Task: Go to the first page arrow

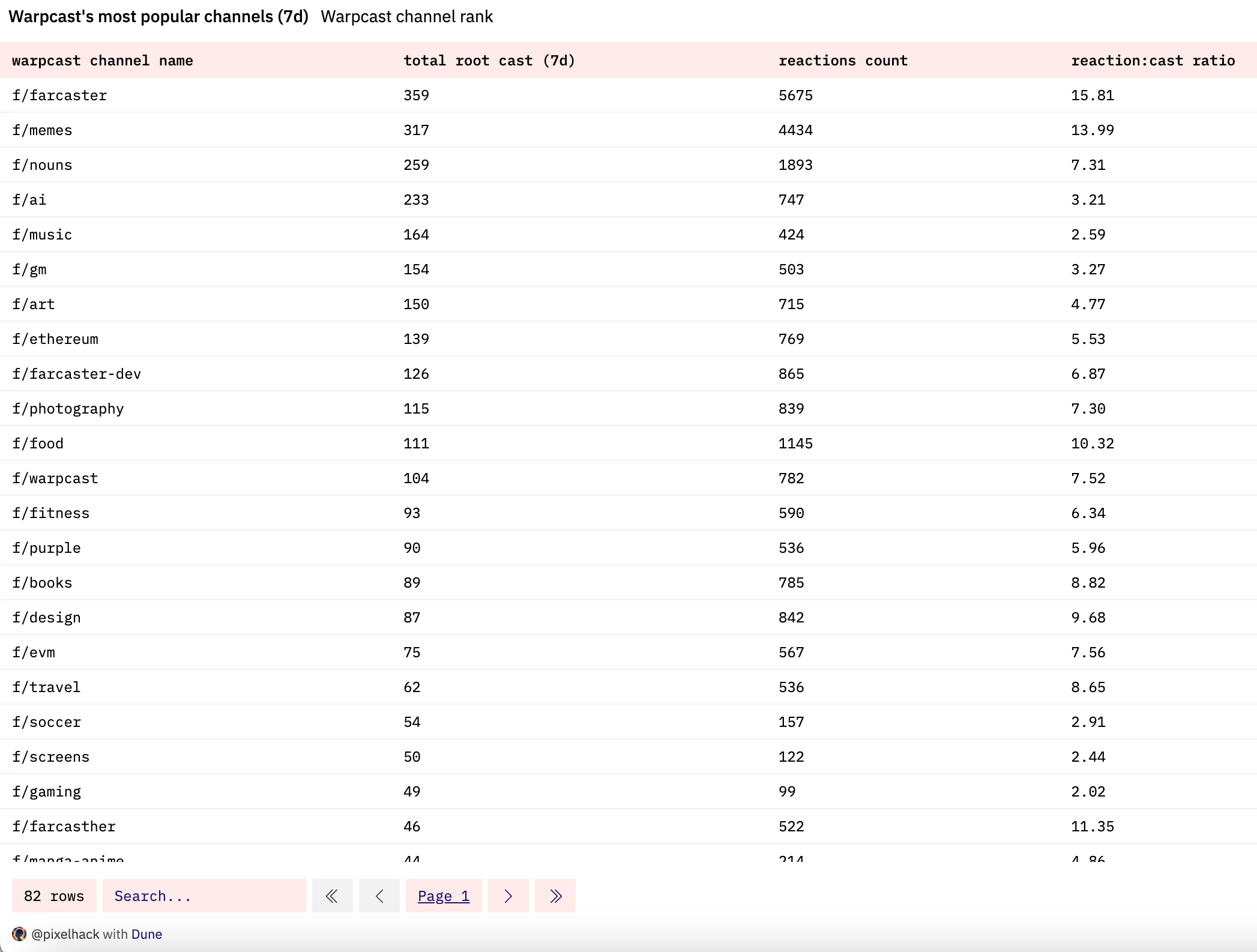Action: (x=332, y=896)
